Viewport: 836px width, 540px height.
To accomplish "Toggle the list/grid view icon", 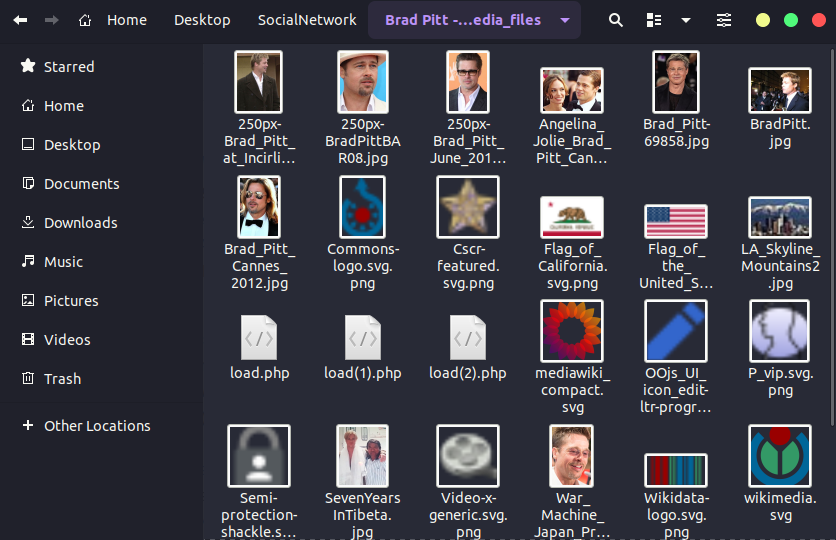I will click(x=654, y=20).
